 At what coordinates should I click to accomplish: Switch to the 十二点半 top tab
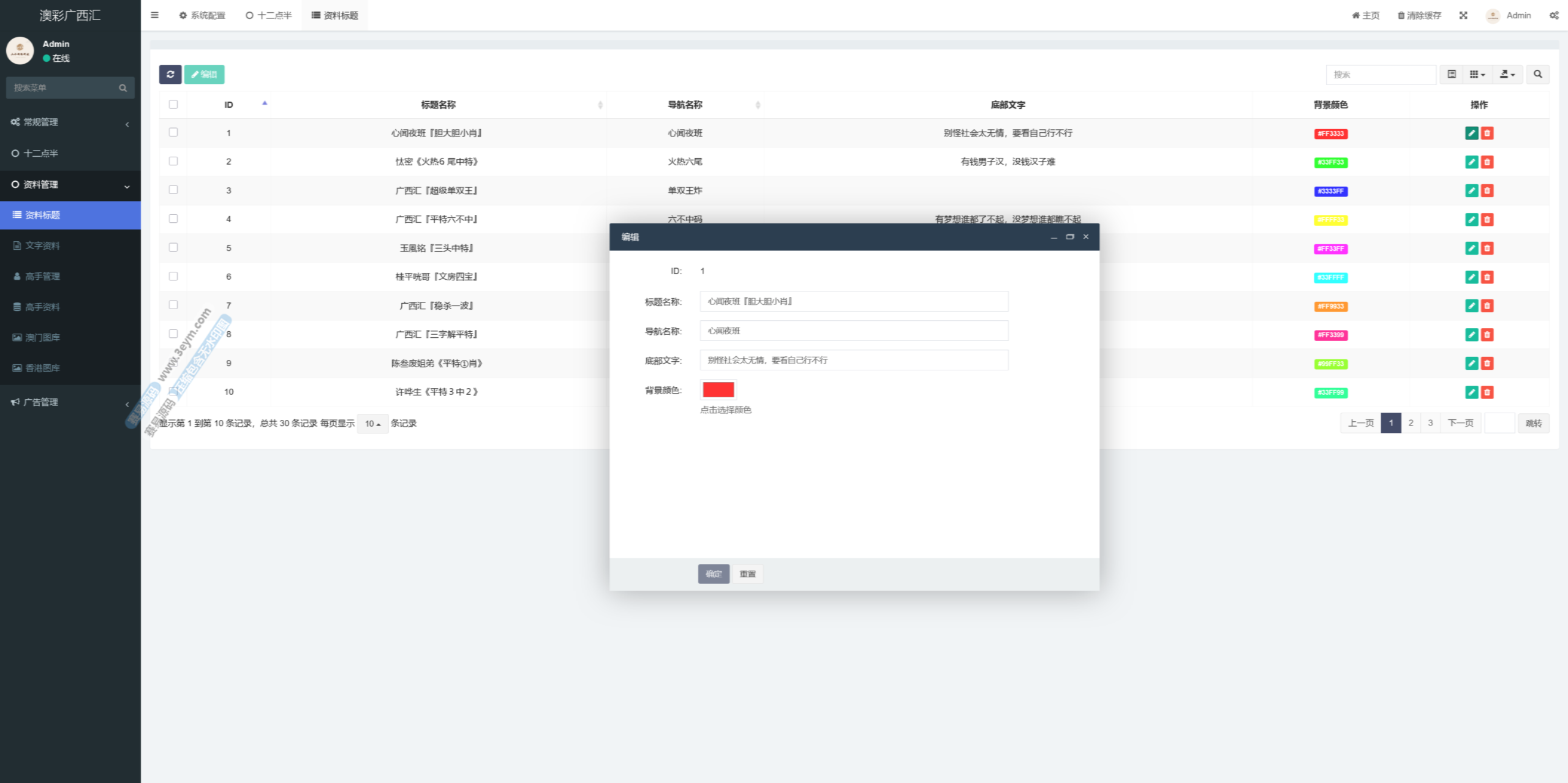click(269, 15)
